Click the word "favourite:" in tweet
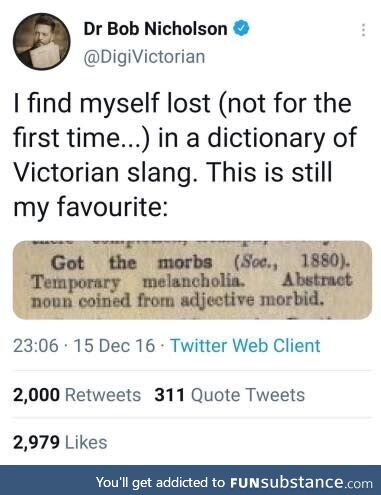Viewport: 381px width, 495px height. pyautogui.click(x=111, y=207)
